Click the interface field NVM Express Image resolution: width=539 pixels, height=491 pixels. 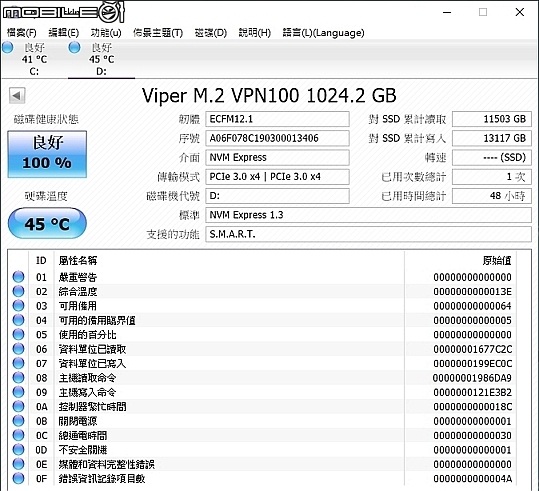click(277, 157)
